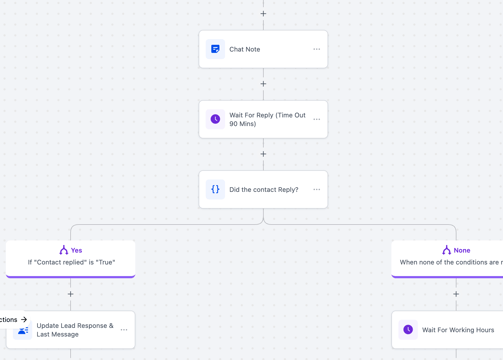Add a step under the Yes branch

[71, 294]
